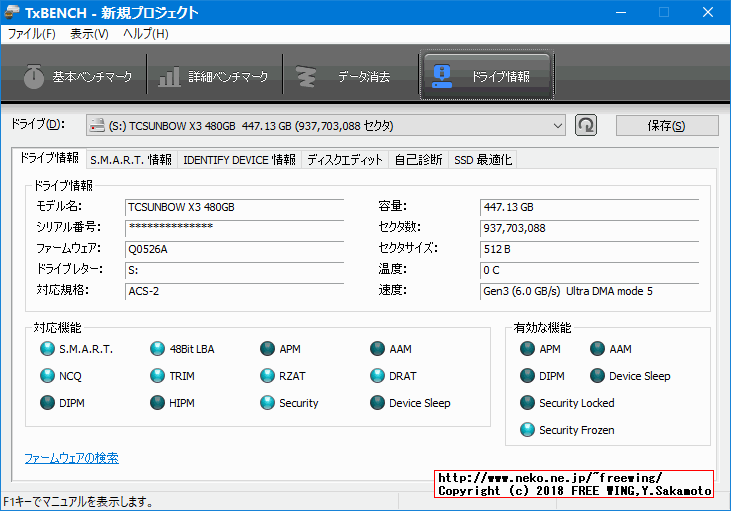Image resolution: width=731 pixels, height=511 pixels.
Task: Click the ファームウェアの検索 link
Action: 71,458
